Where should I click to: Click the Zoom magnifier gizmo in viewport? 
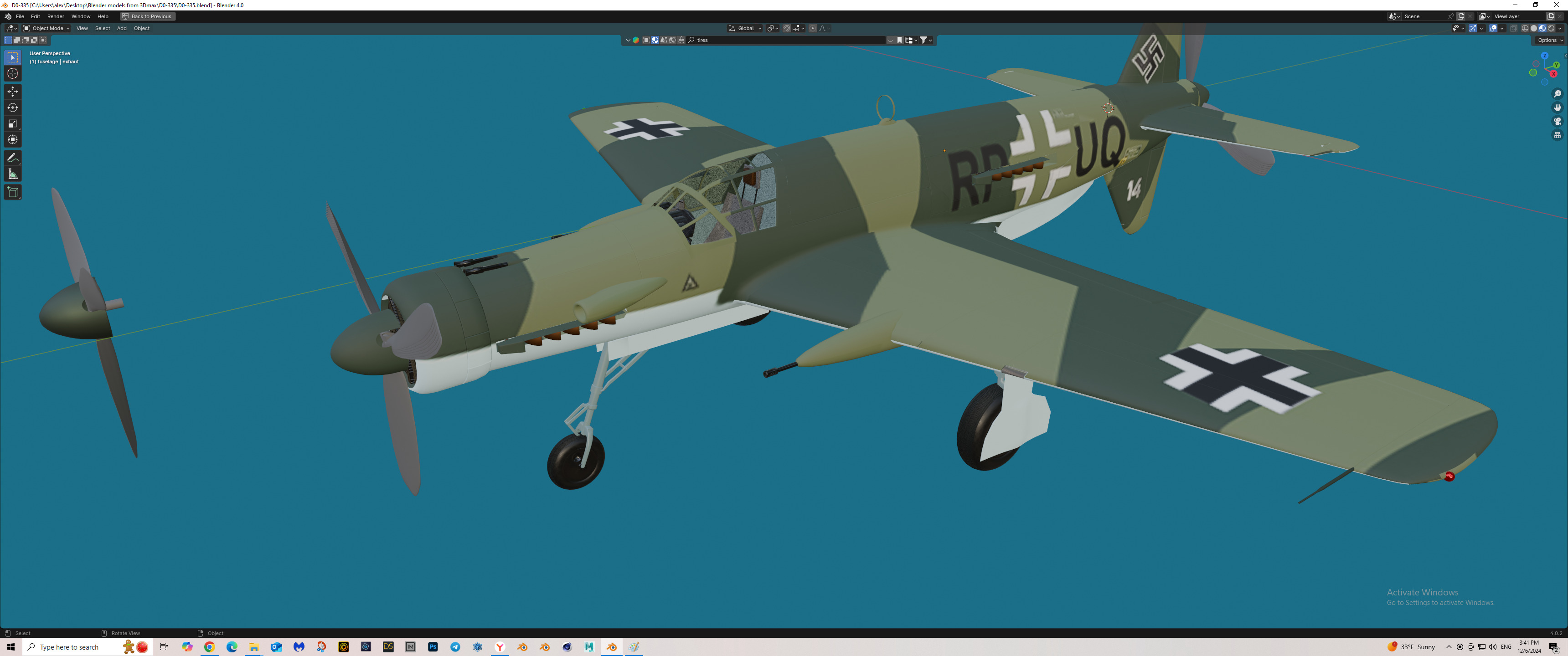point(1558,94)
